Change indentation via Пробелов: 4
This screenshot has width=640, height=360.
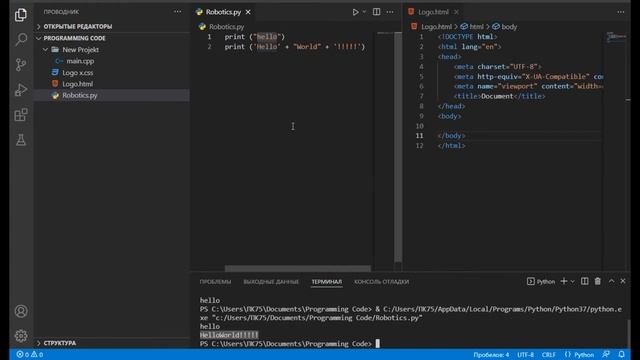coord(491,355)
